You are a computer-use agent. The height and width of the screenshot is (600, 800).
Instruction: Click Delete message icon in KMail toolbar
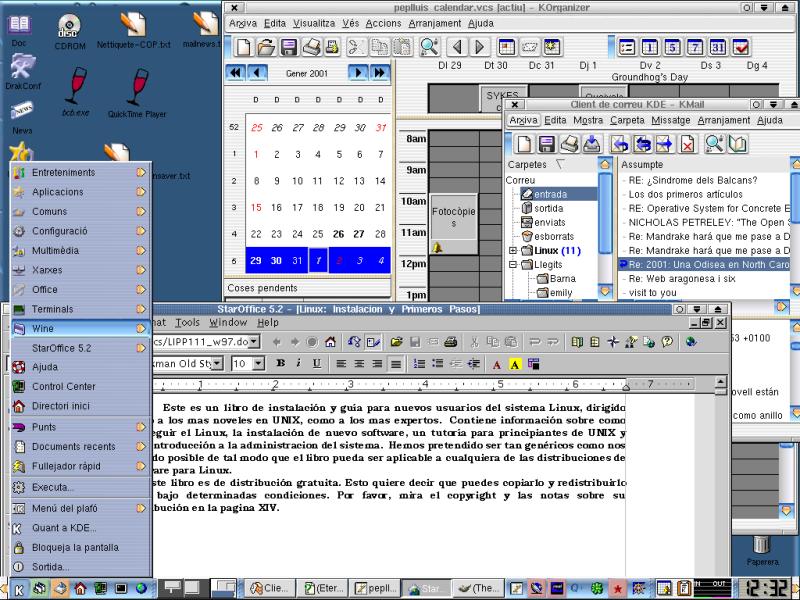pos(688,144)
